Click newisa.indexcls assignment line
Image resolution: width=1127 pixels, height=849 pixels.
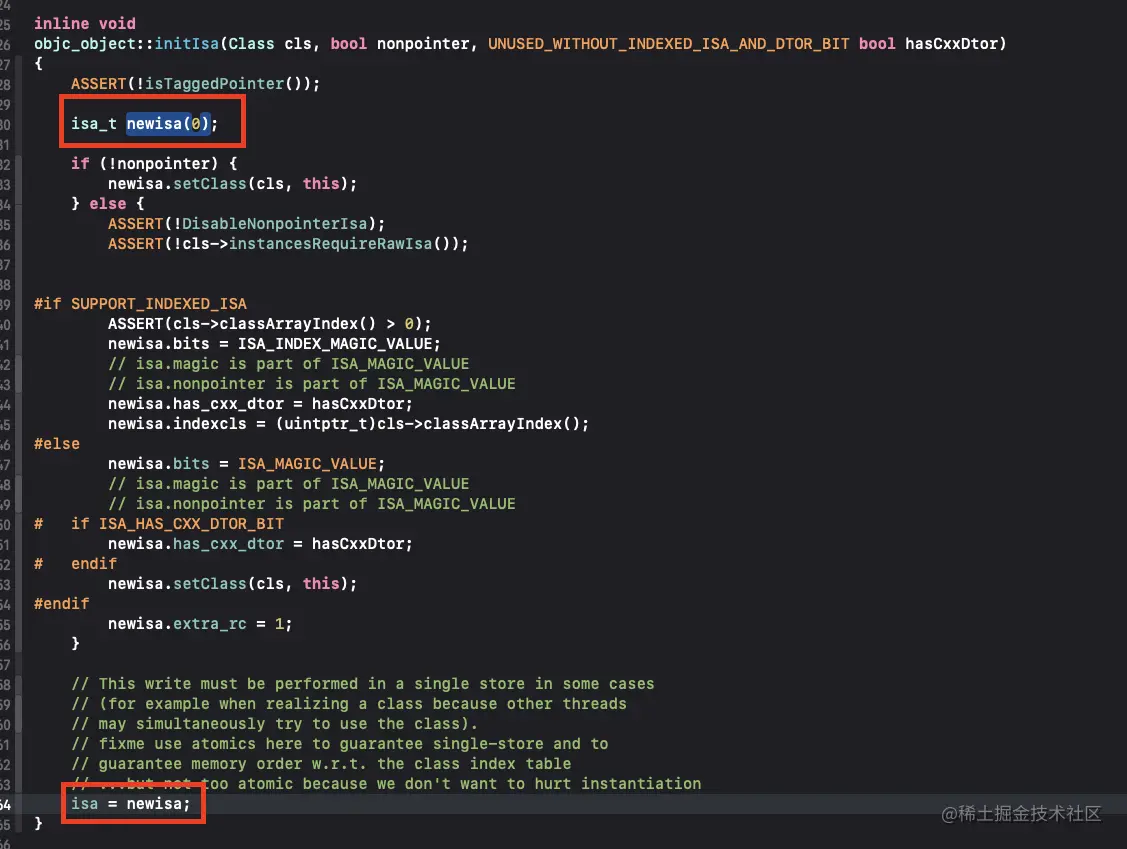(x=349, y=424)
